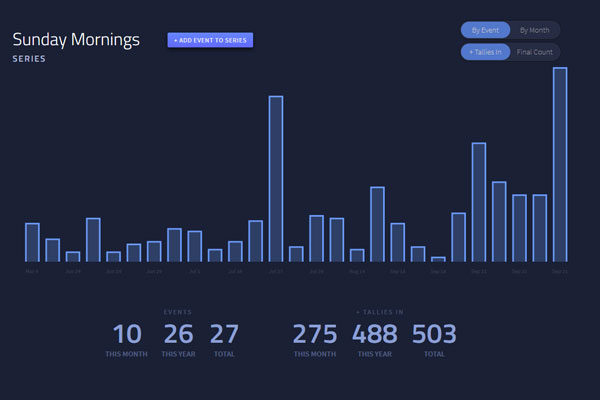Switch chart view to By Month
Screen dimensions: 600x400
535,30
